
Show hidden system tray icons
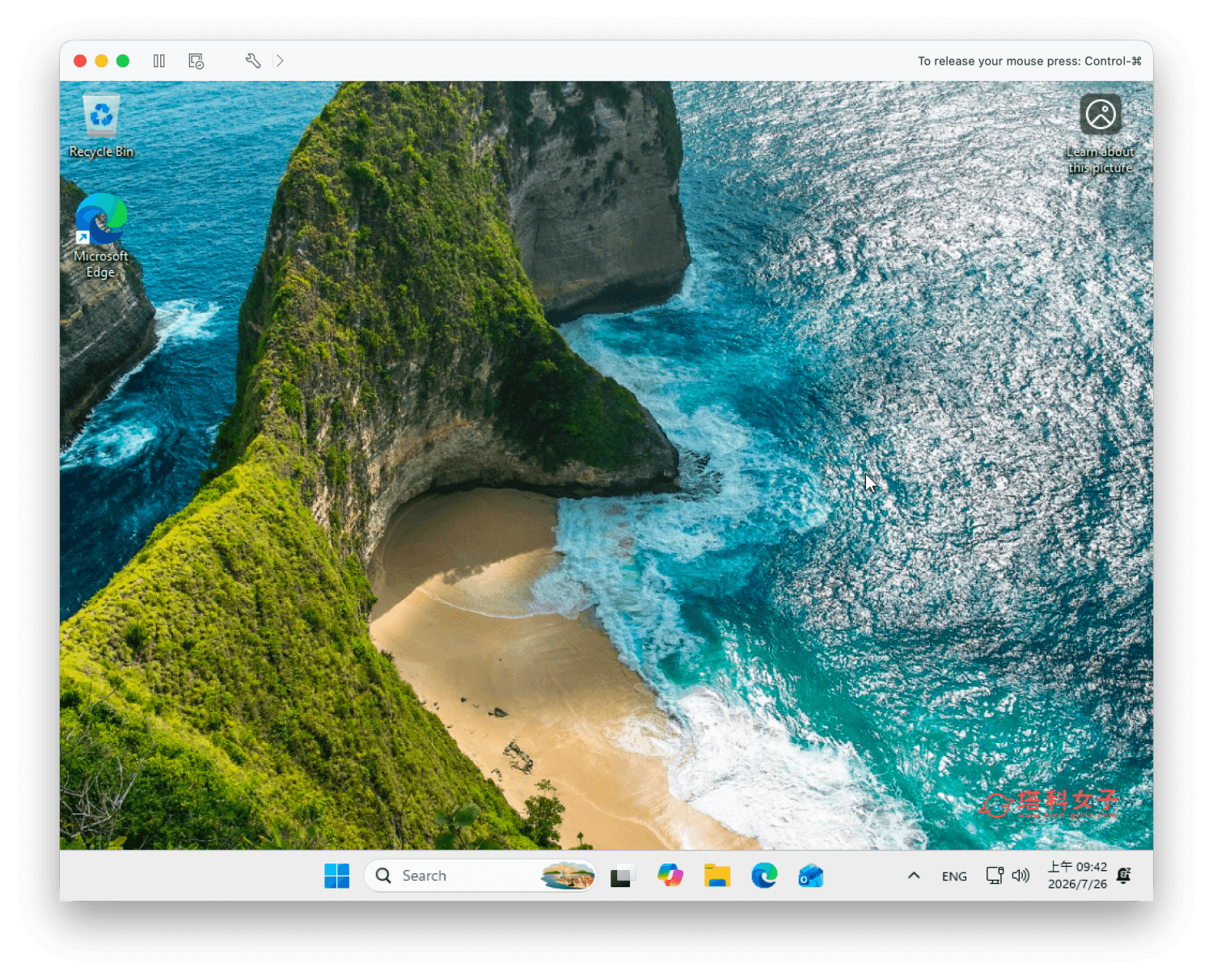coord(914,876)
